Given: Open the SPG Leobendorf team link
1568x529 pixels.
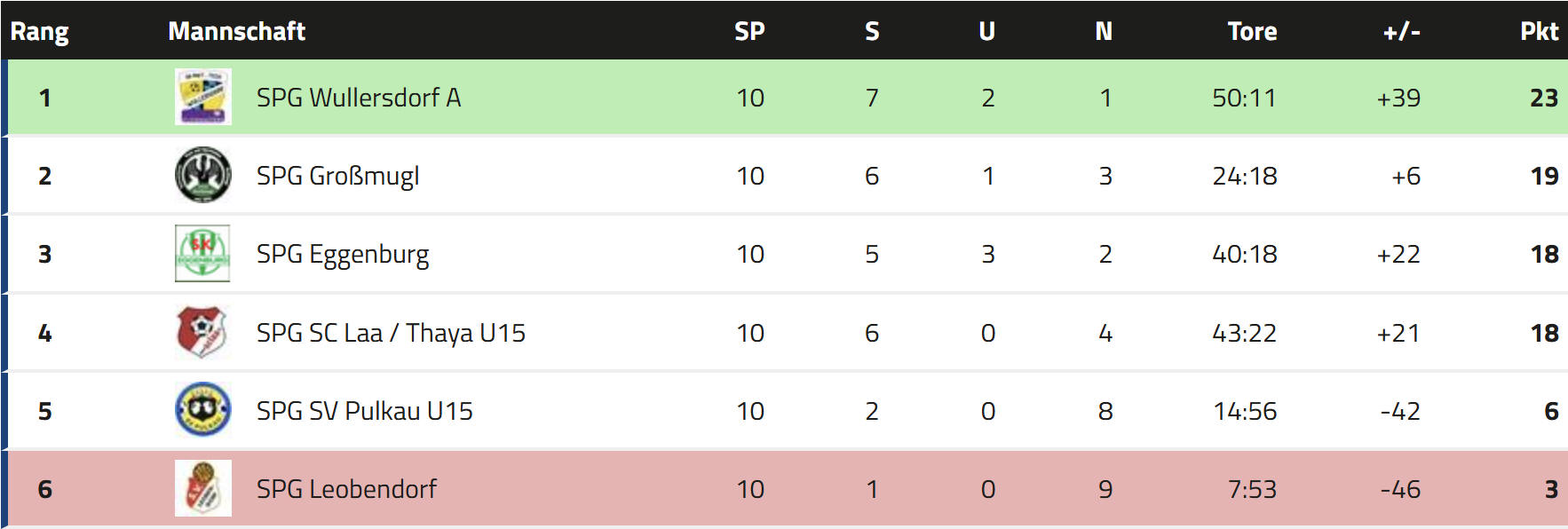Looking at the screenshot, I should [x=346, y=489].
